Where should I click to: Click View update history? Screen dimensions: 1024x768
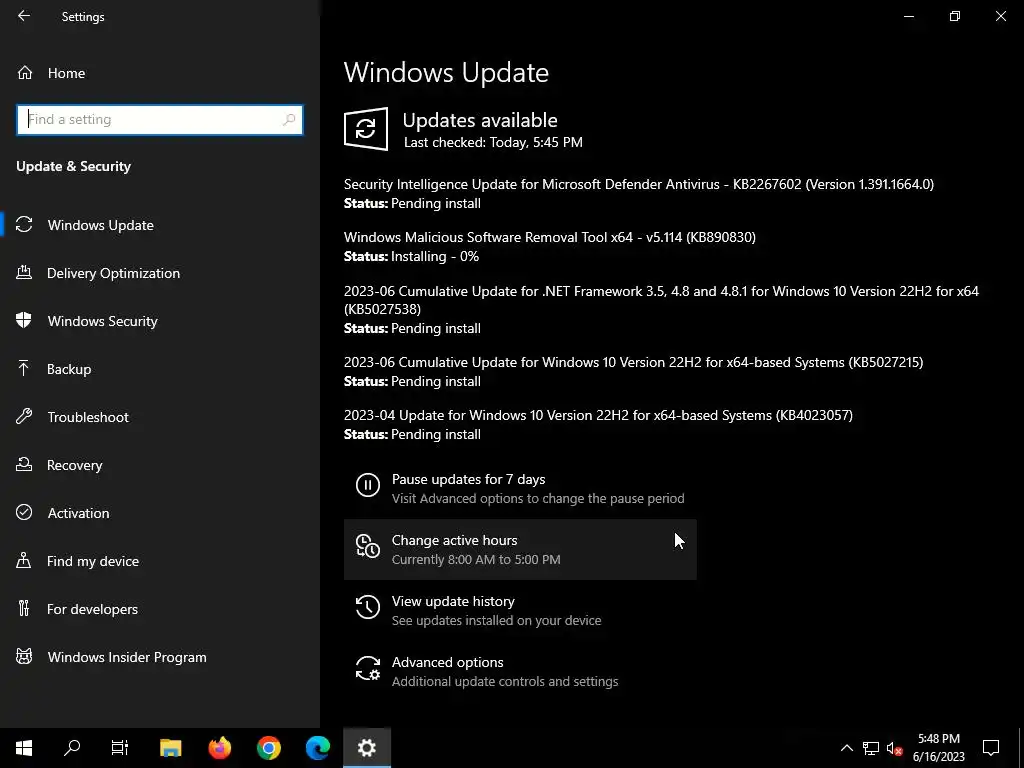point(520,611)
